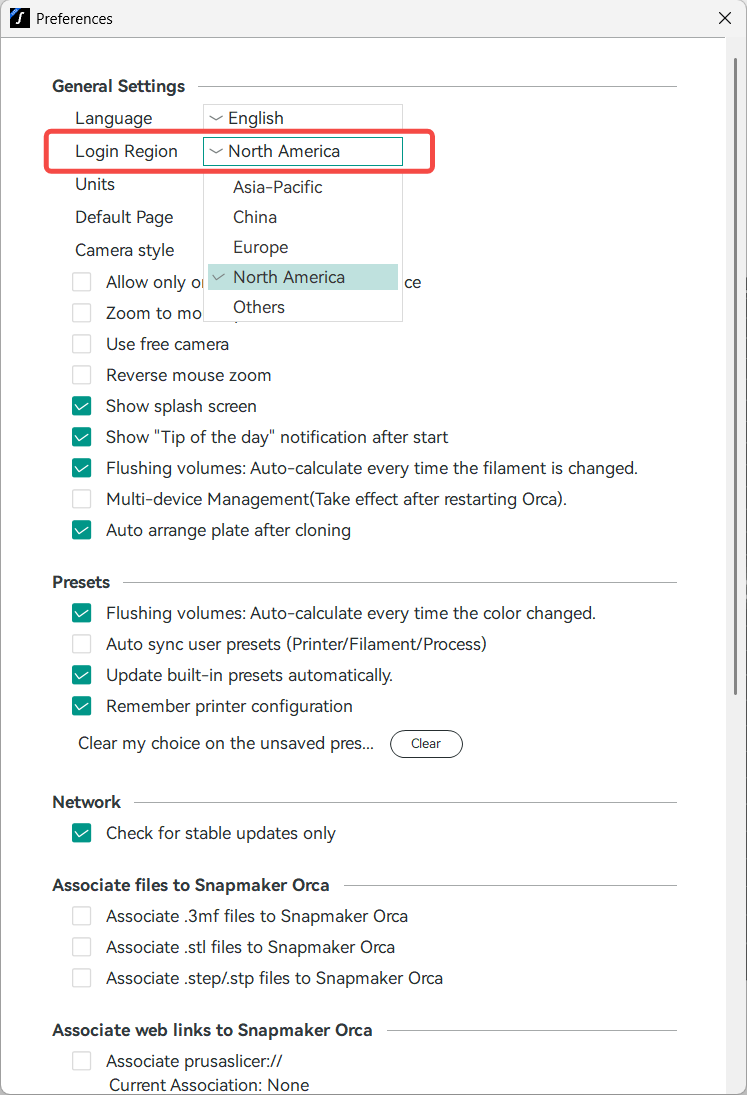The height and width of the screenshot is (1095, 747).
Task: Enable Multi-device Management checkbox
Action: coord(82,499)
